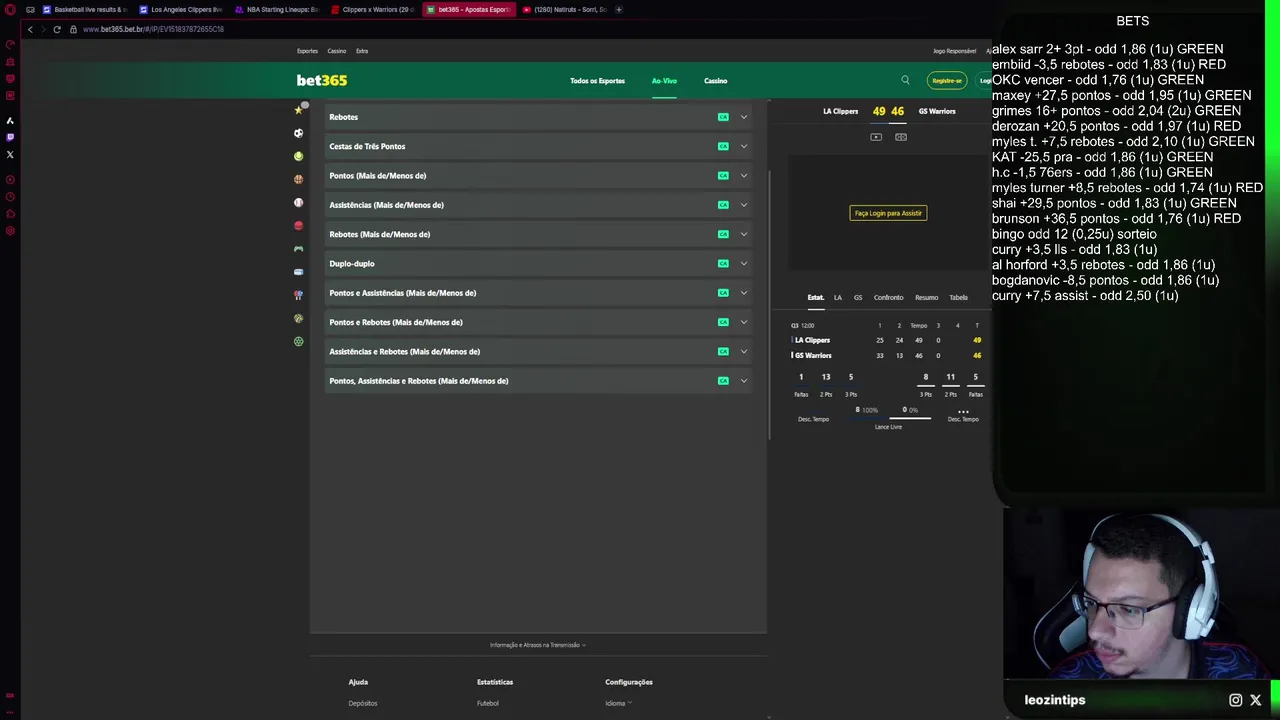1280x720 pixels.
Task: Select the Resumo tab
Action: pos(926,297)
